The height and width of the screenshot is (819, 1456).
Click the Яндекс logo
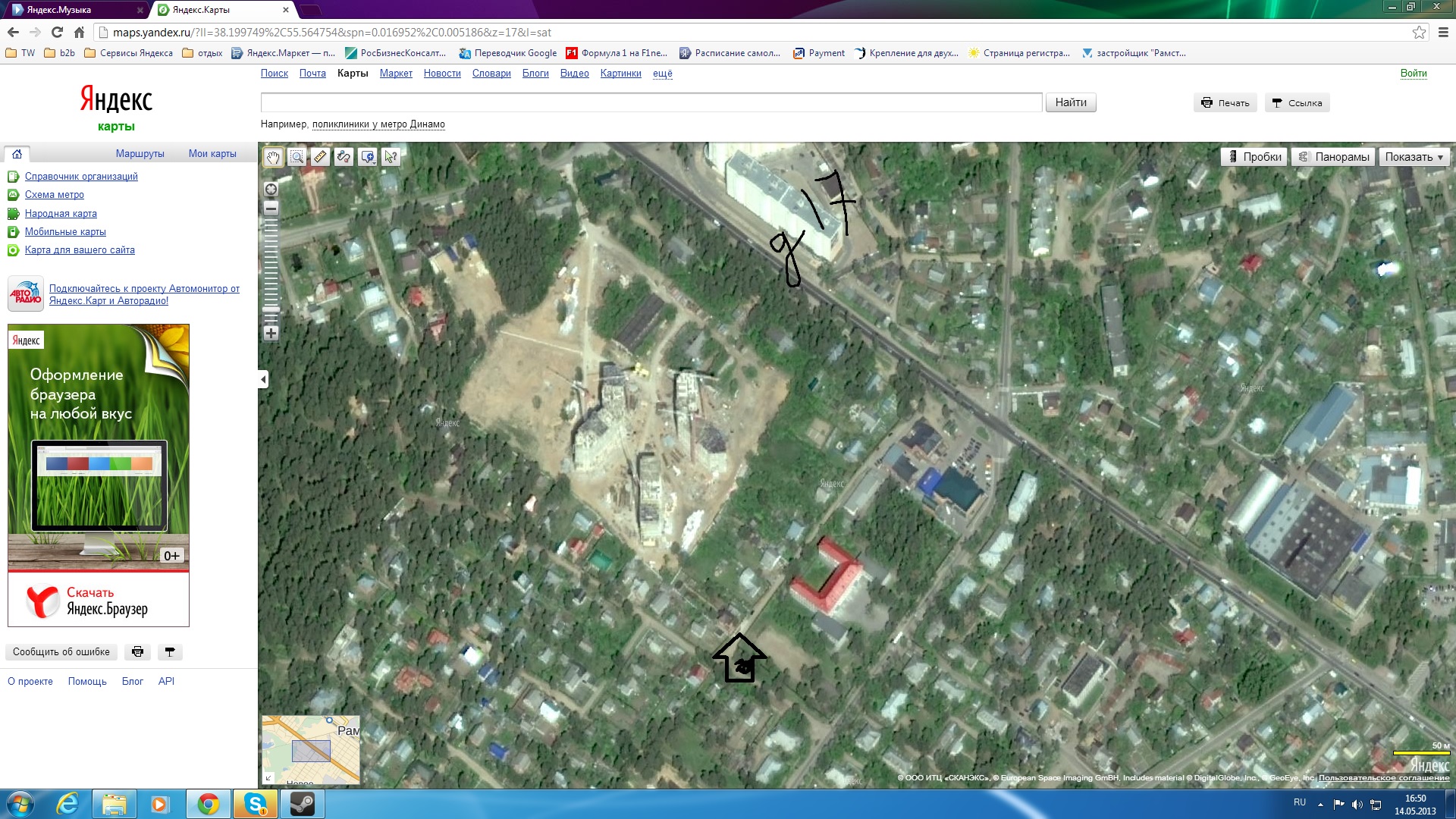pyautogui.click(x=116, y=99)
